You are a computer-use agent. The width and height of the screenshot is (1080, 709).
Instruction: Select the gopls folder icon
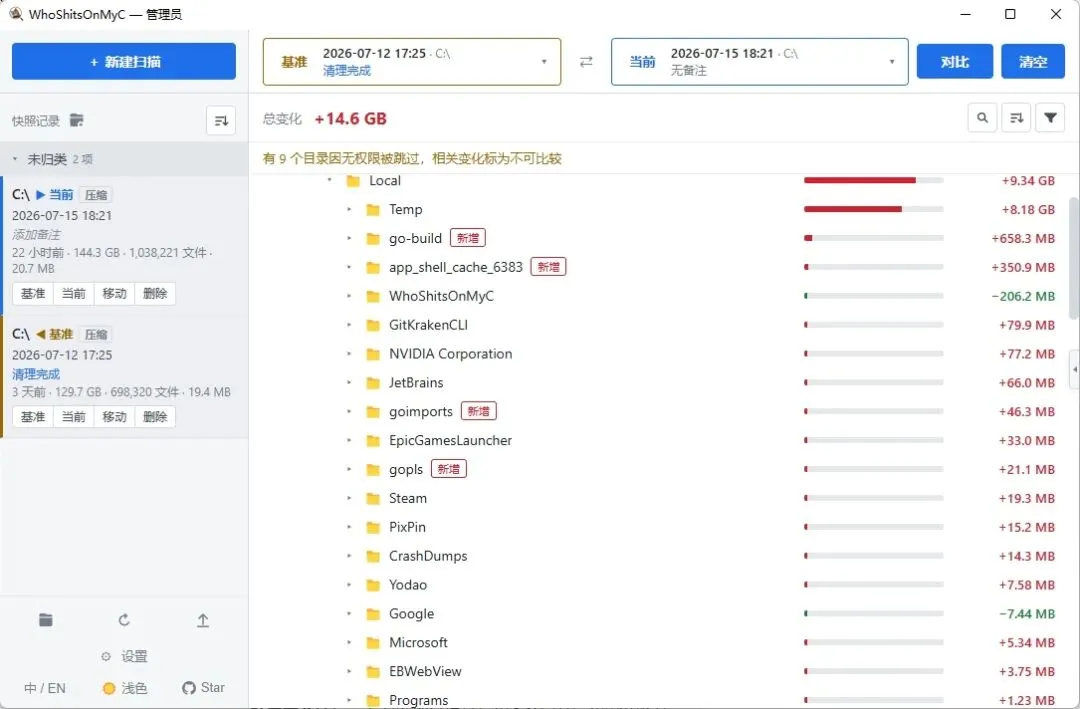coord(373,470)
